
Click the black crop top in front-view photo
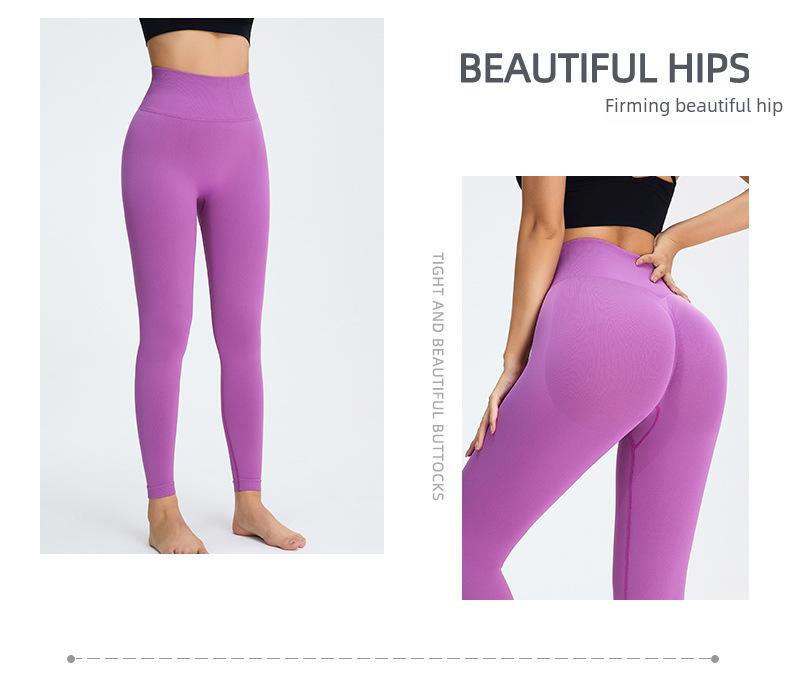tap(196, 30)
